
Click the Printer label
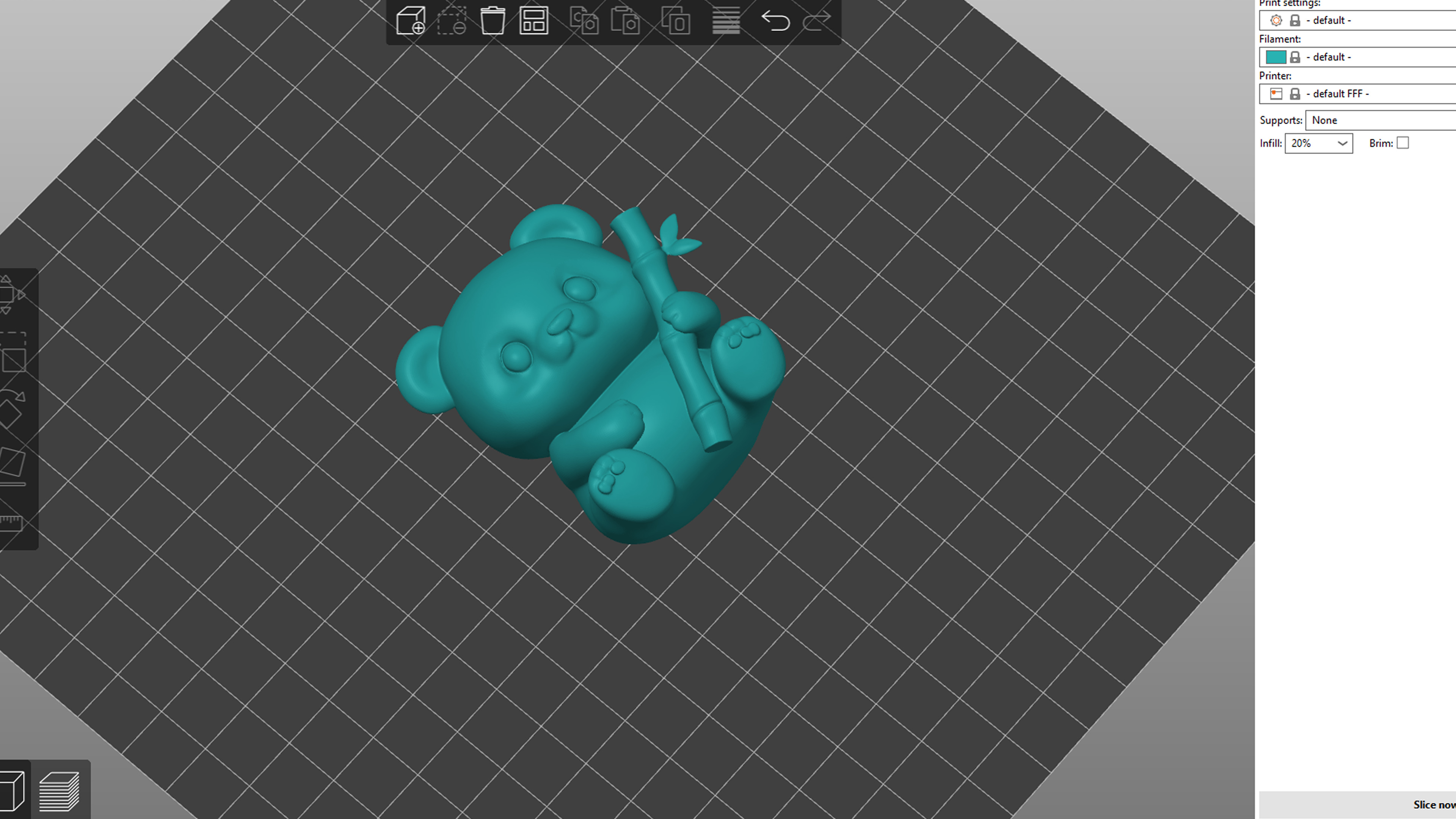coord(1274,76)
